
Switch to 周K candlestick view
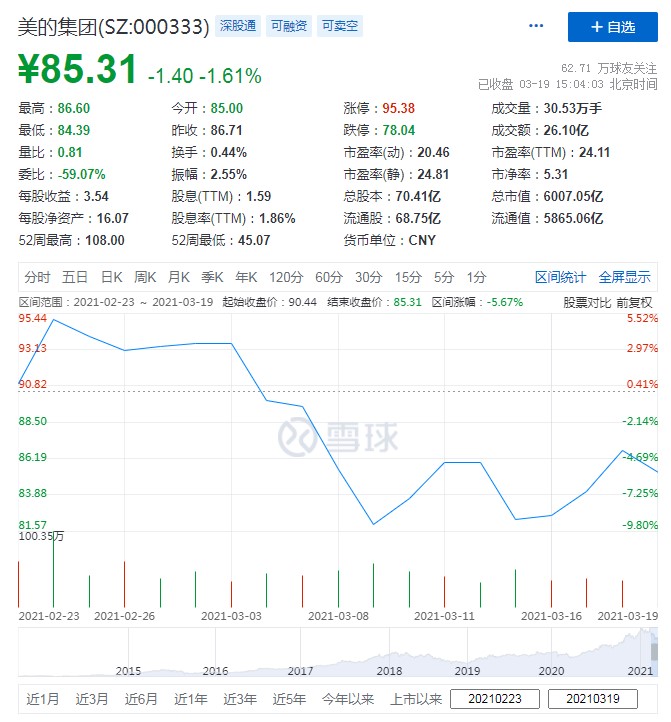(145, 277)
